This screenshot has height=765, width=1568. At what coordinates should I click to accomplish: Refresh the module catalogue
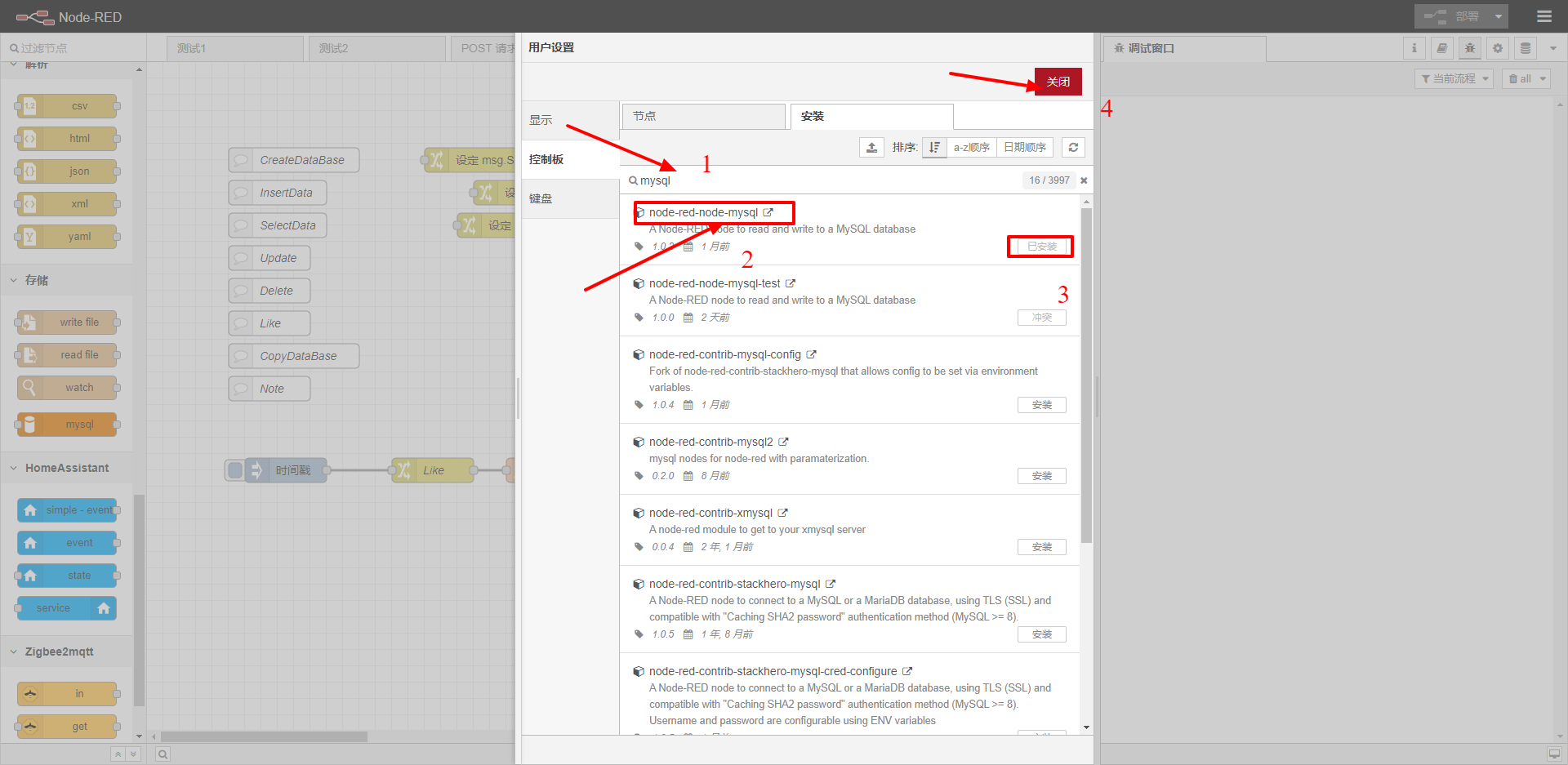[1073, 147]
